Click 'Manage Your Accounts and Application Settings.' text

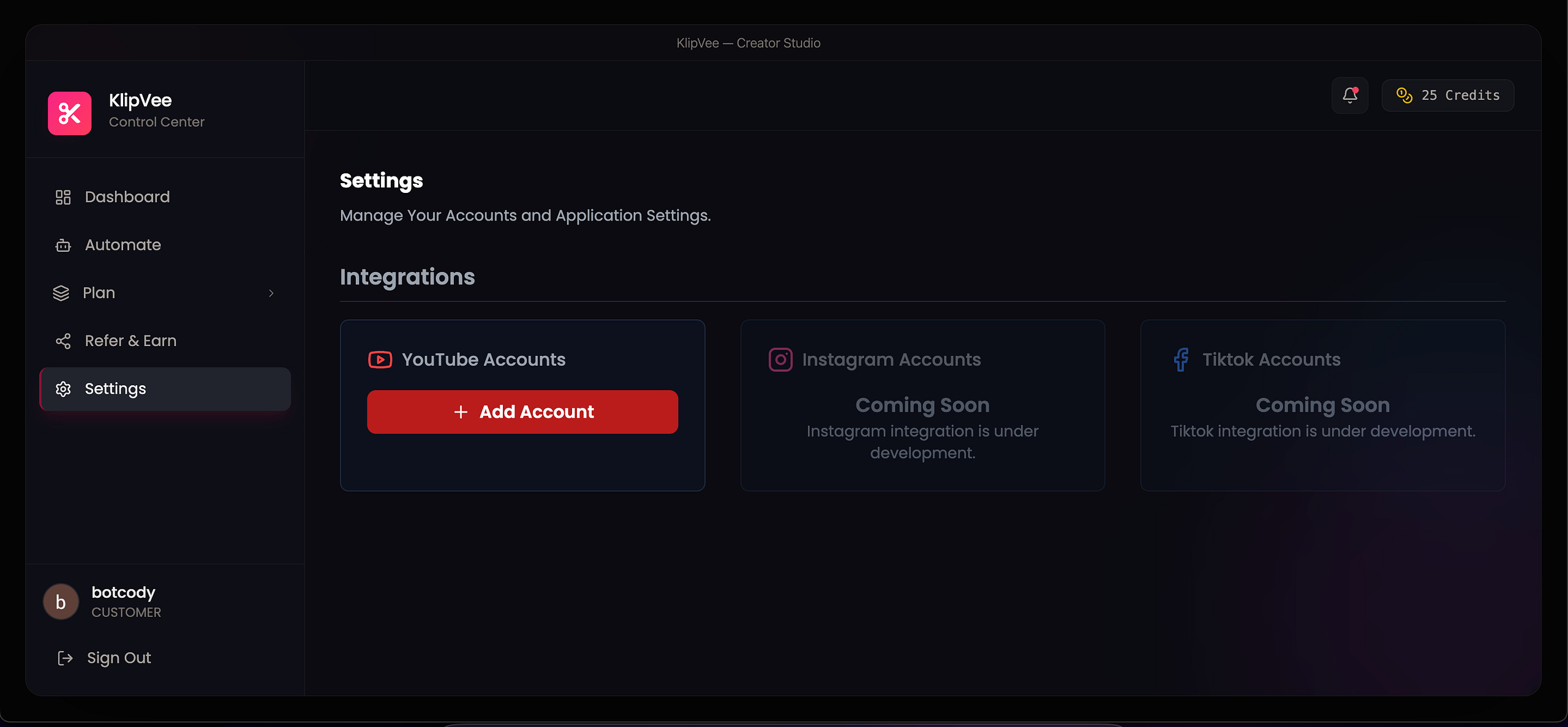click(x=526, y=216)
